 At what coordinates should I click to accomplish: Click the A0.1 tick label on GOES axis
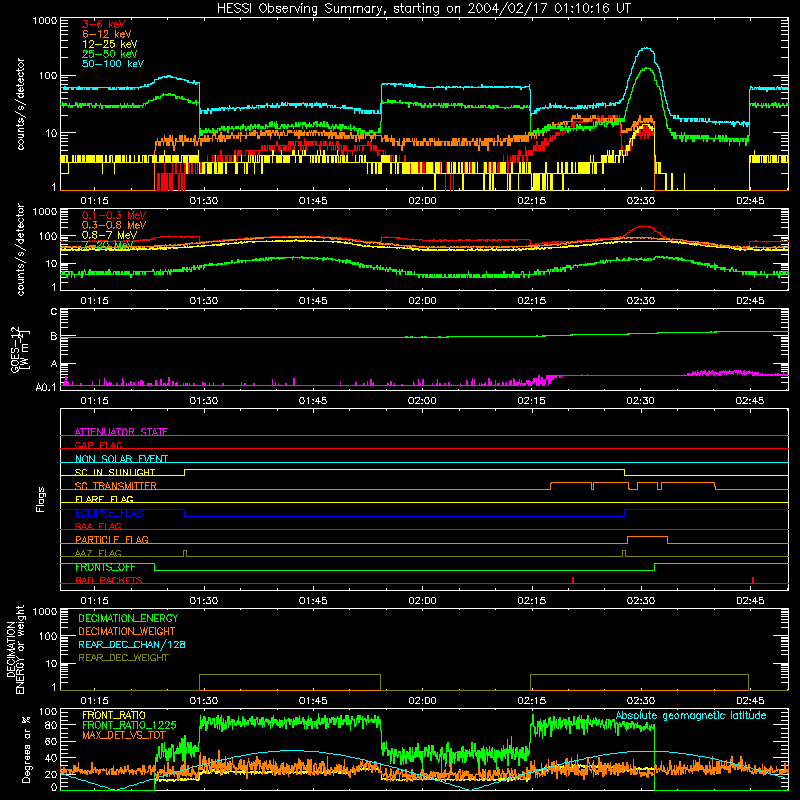pyautogui.click(x=46, y=387)
